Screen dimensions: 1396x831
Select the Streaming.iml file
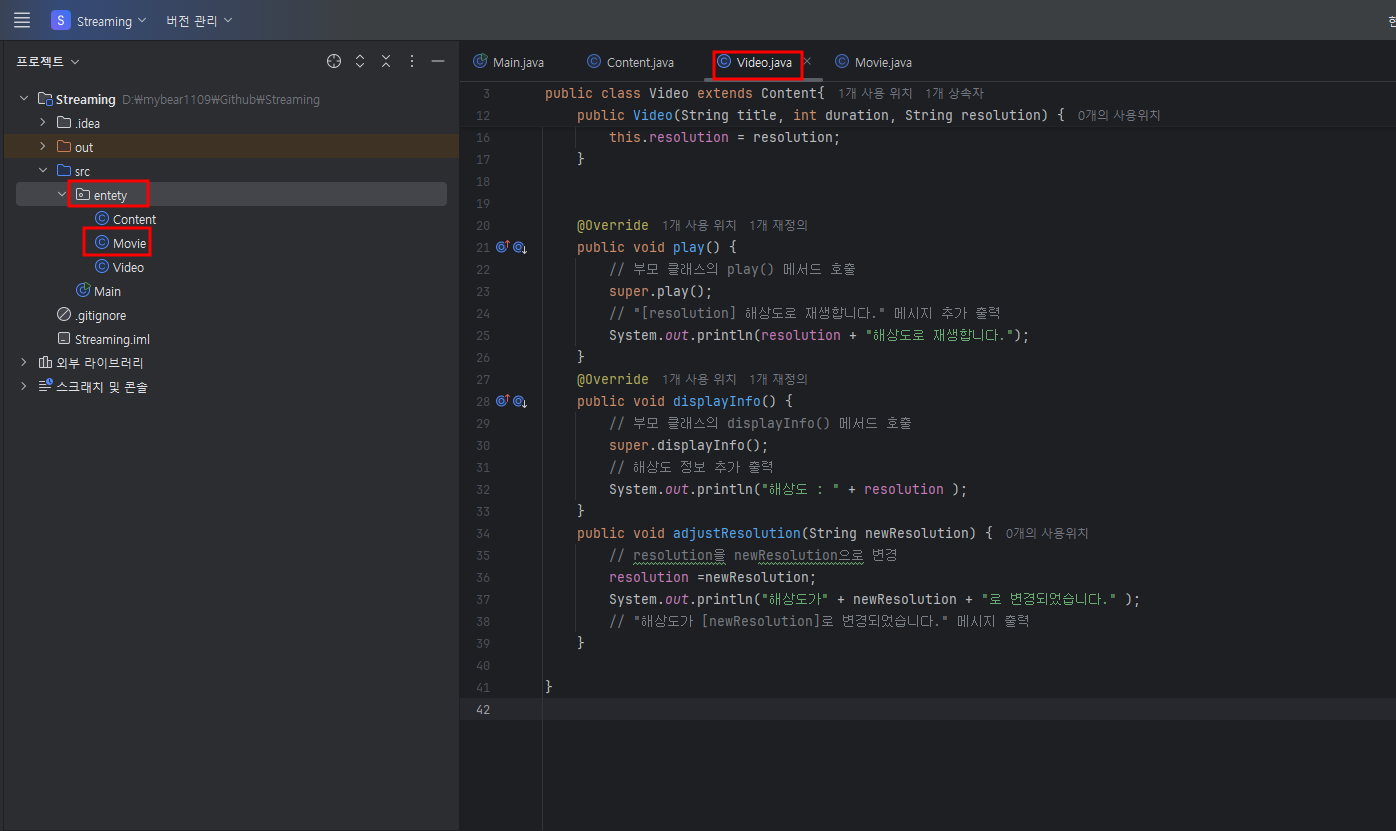click(112, 339)
